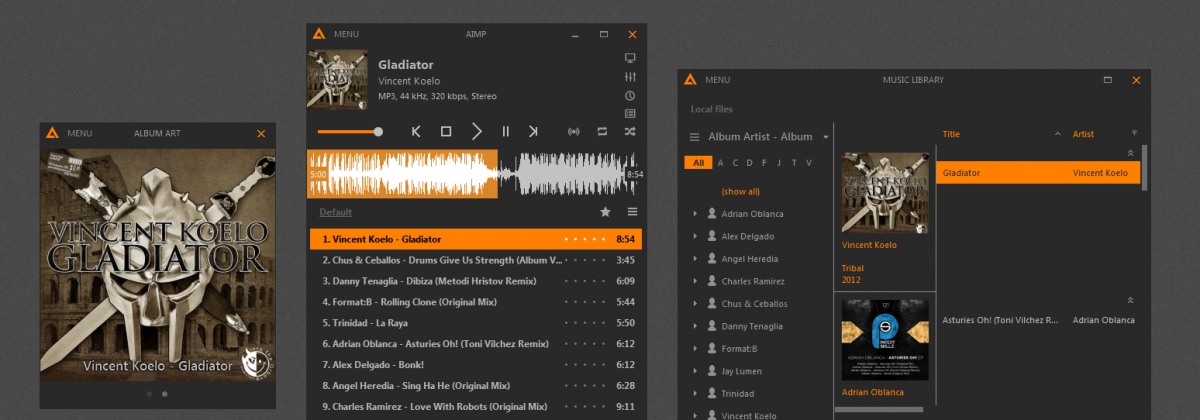Viewport: 1200px width, 420px height.
Task: Expand the Alex Delgado artist node
Action: [x=695, y=236]
